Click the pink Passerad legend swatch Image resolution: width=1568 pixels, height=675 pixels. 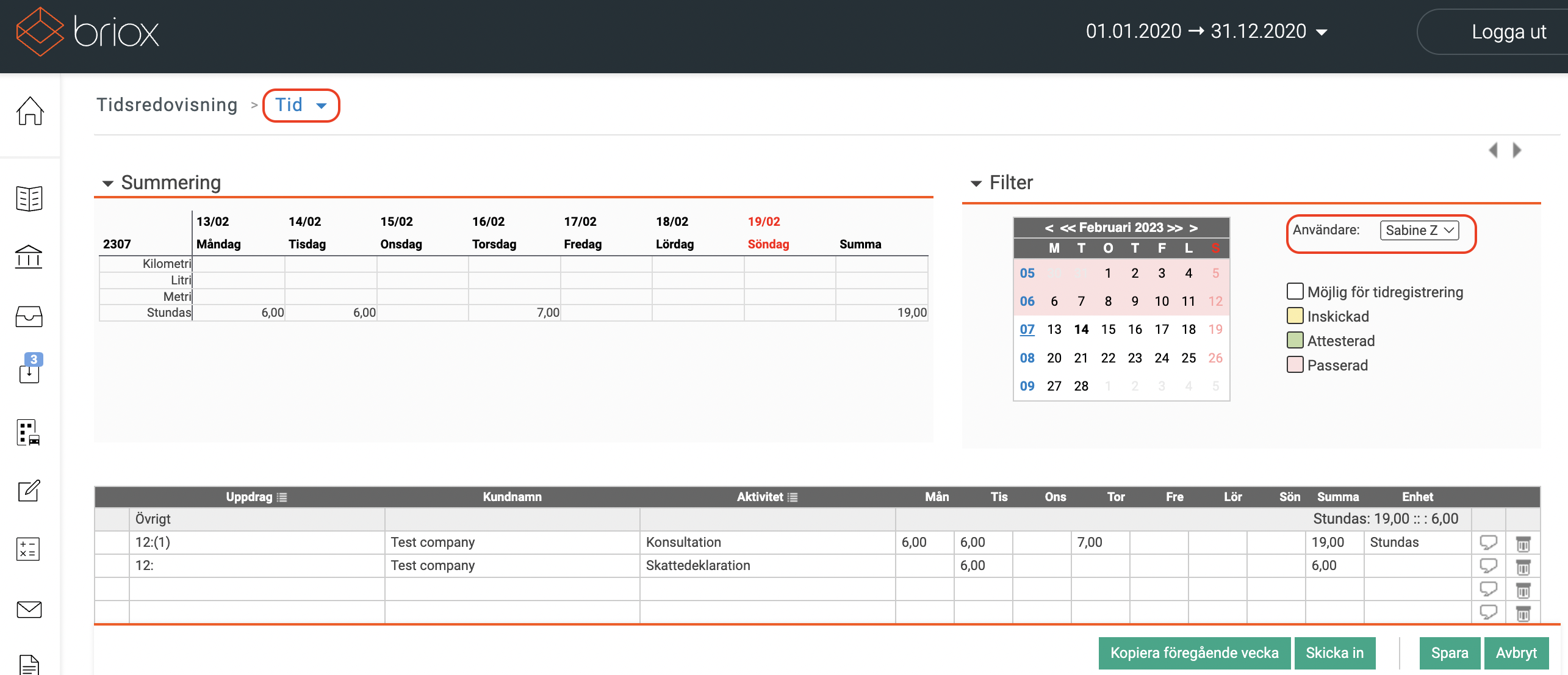[1295, 364]
